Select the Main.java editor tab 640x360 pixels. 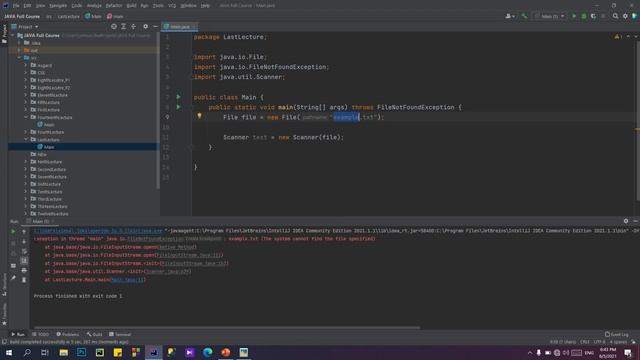[180, 27]
